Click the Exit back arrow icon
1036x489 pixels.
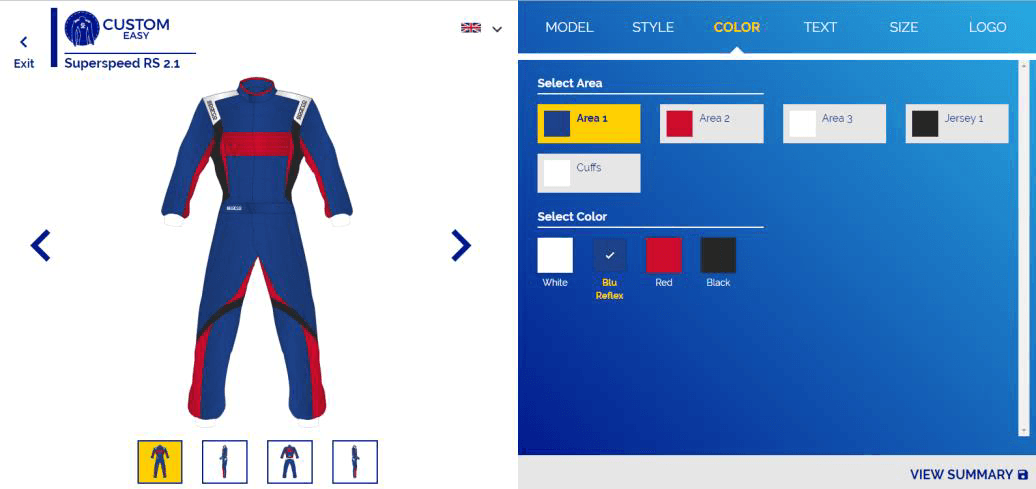click(24, 42)
